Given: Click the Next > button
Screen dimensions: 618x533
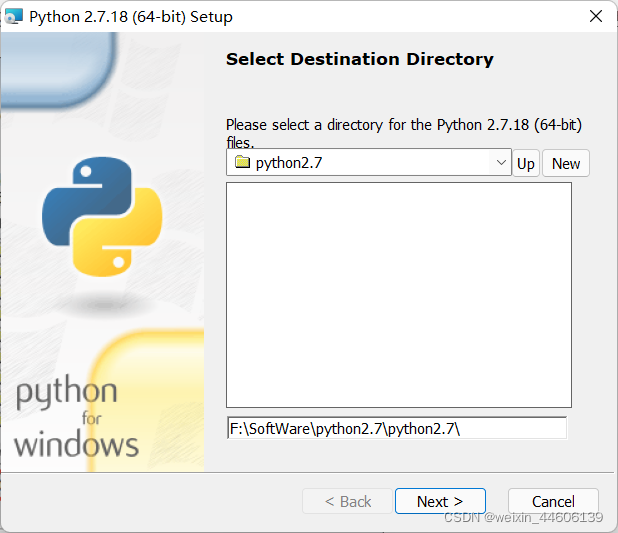Looking at the screenshot, I should (x=440, y=501).
